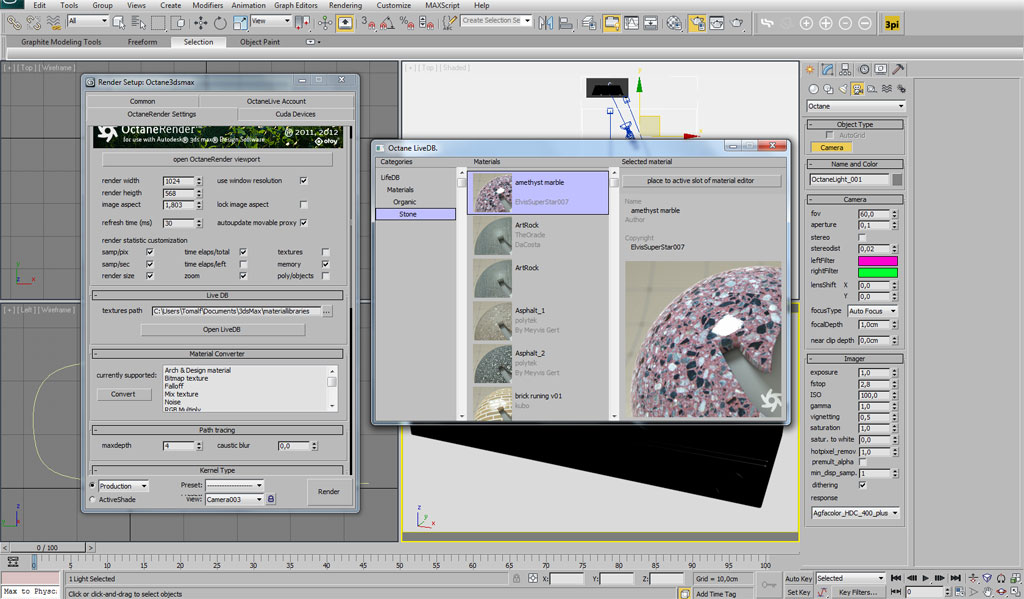Click Open LiveDB button
The width and height of the screenshot is (1024, 599).
click(222, 329)
